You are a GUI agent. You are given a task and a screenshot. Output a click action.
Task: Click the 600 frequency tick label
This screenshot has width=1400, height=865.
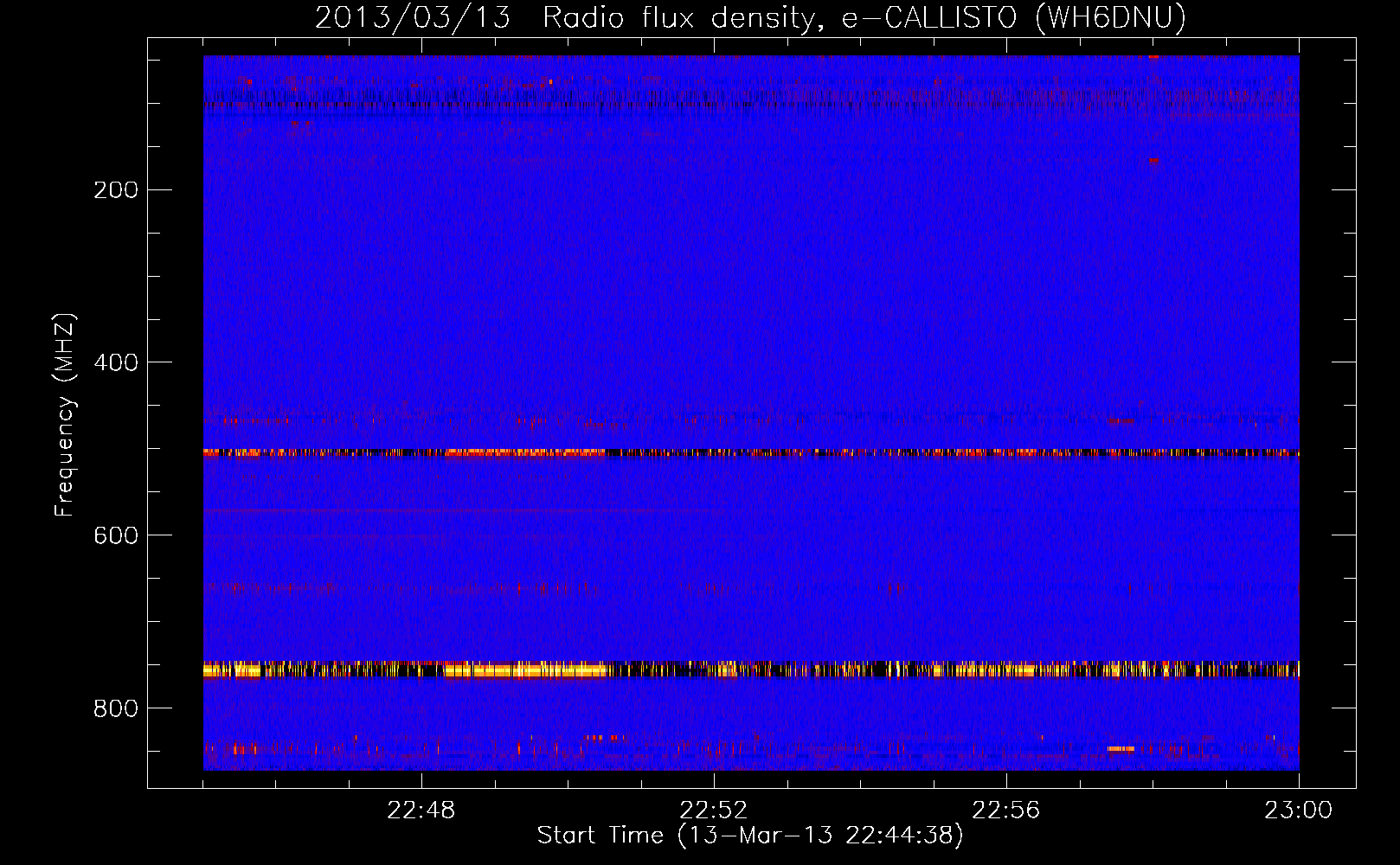(x=116, y=535)
